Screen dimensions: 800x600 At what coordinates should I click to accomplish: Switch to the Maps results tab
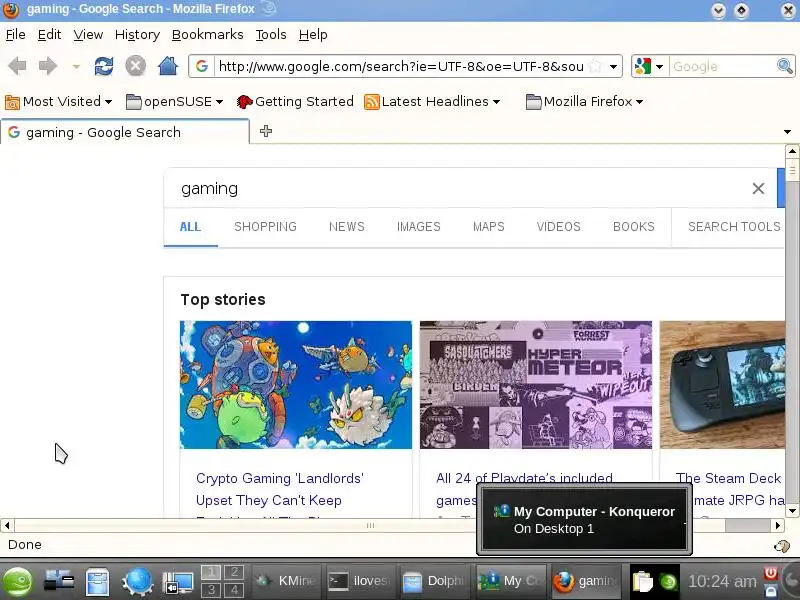click(x=488, y=227)
